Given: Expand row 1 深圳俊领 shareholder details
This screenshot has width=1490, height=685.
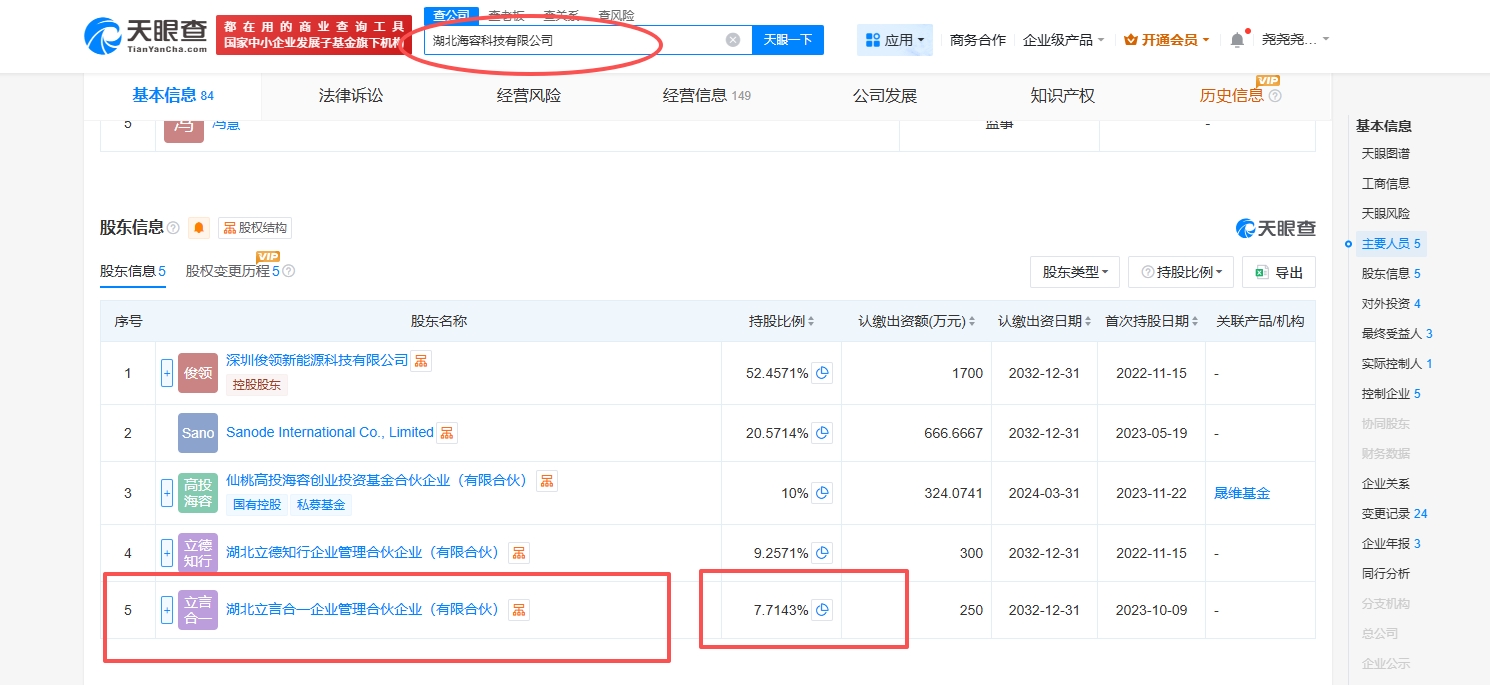Looking at the screenshot, I should [167, 373].
